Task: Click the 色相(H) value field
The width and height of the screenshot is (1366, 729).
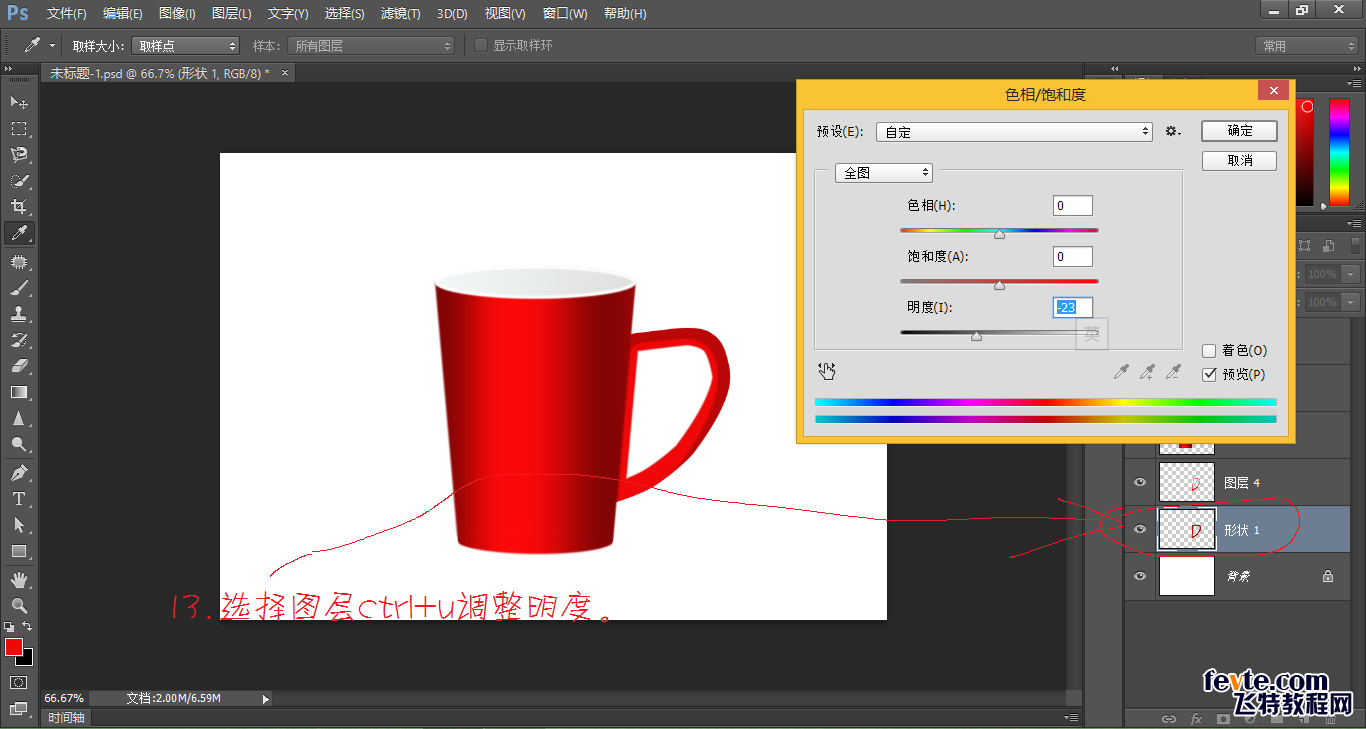Action: [1073, 206]
